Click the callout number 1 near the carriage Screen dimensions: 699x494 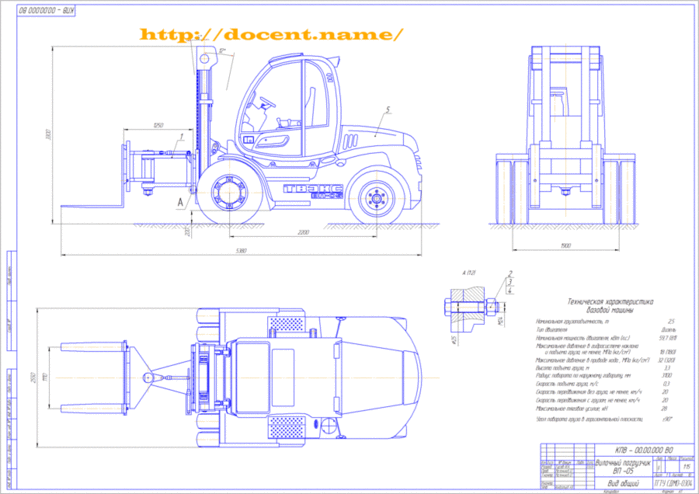[x=181, y=134]
